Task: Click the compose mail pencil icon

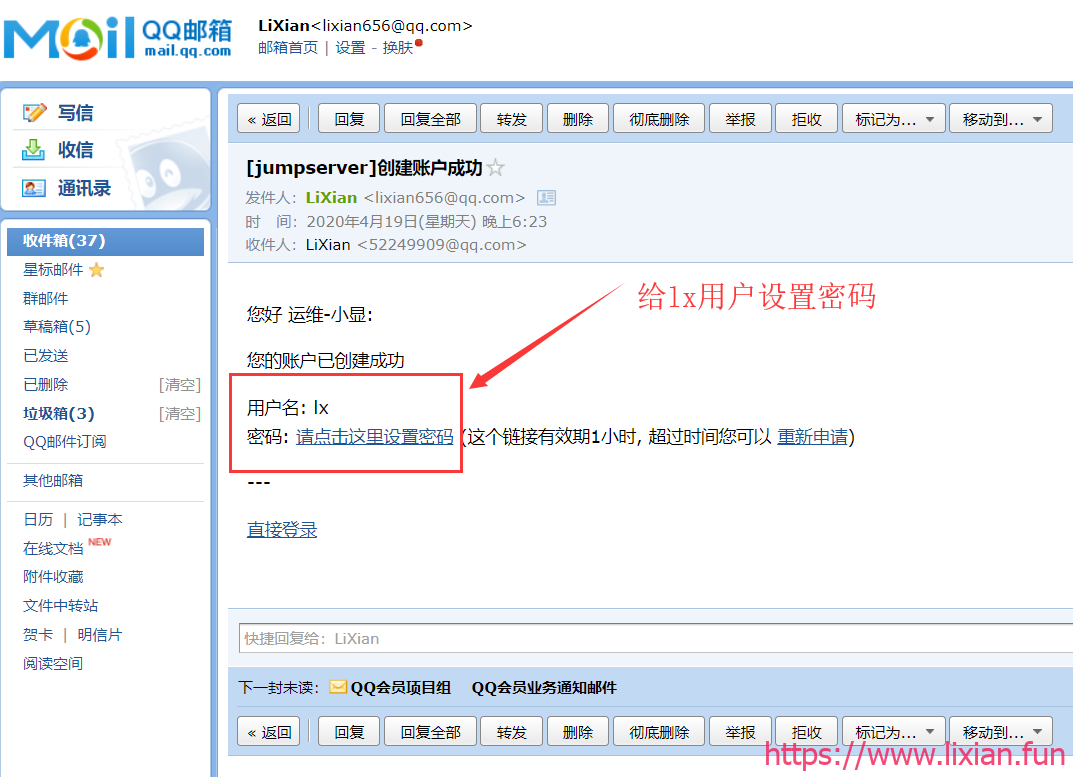Action: click(x=34, y=112)
